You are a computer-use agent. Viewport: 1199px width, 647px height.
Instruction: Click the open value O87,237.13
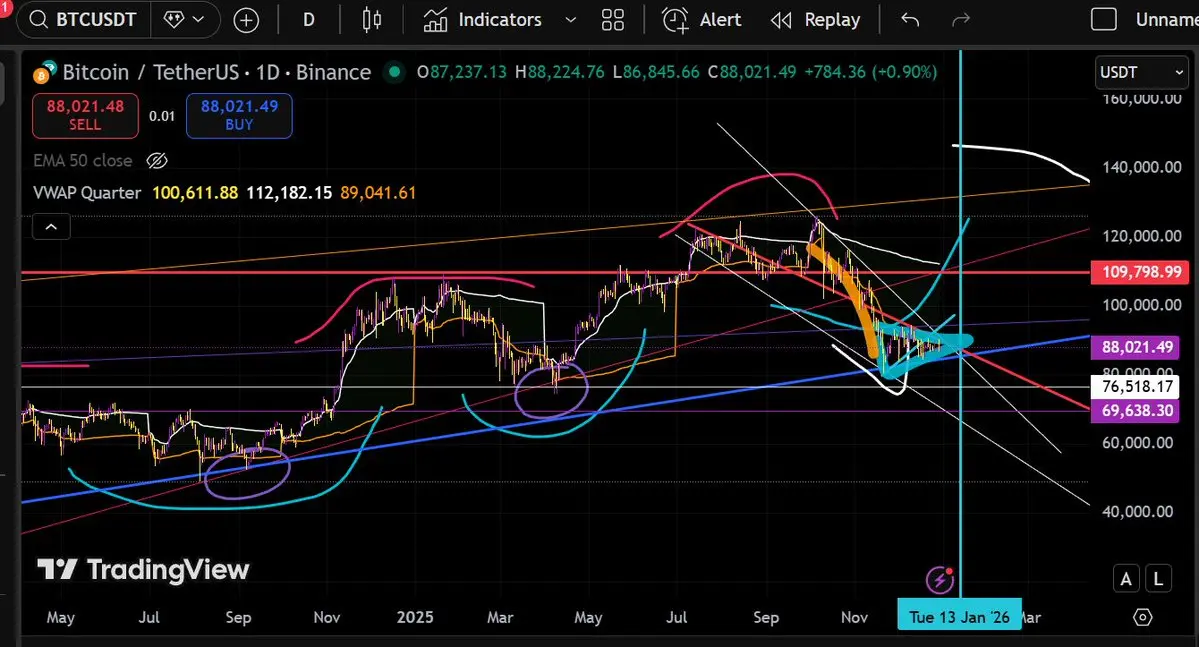click(462, 72)
